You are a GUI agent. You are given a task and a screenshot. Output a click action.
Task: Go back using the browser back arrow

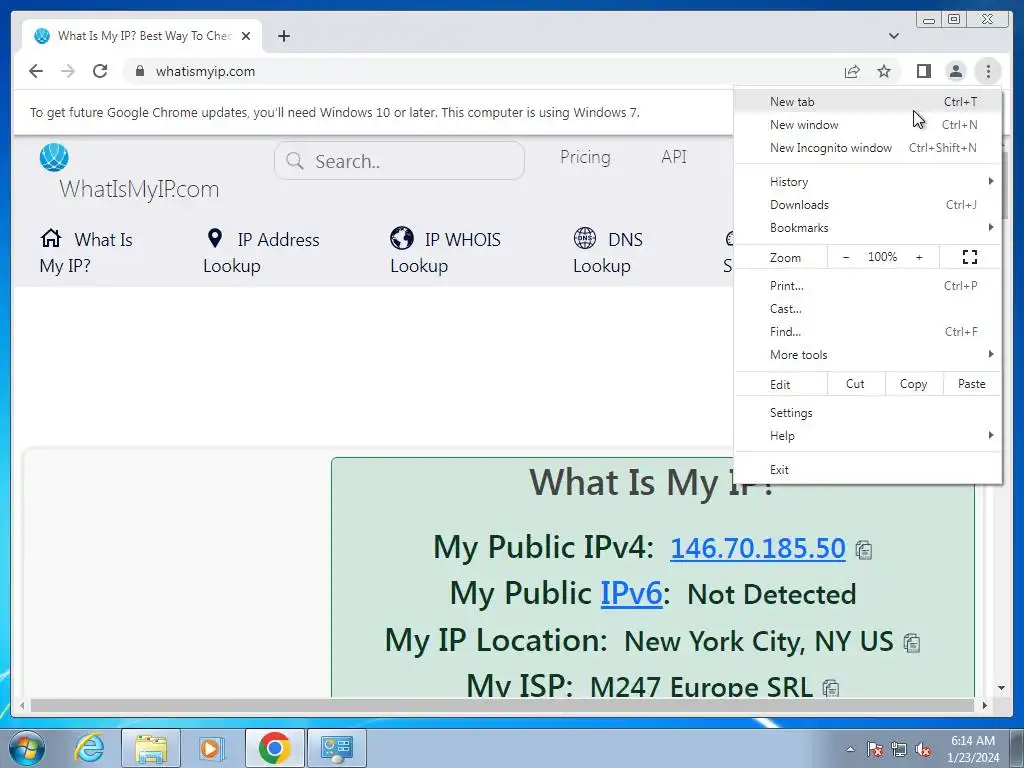click(x=36, y=71)
